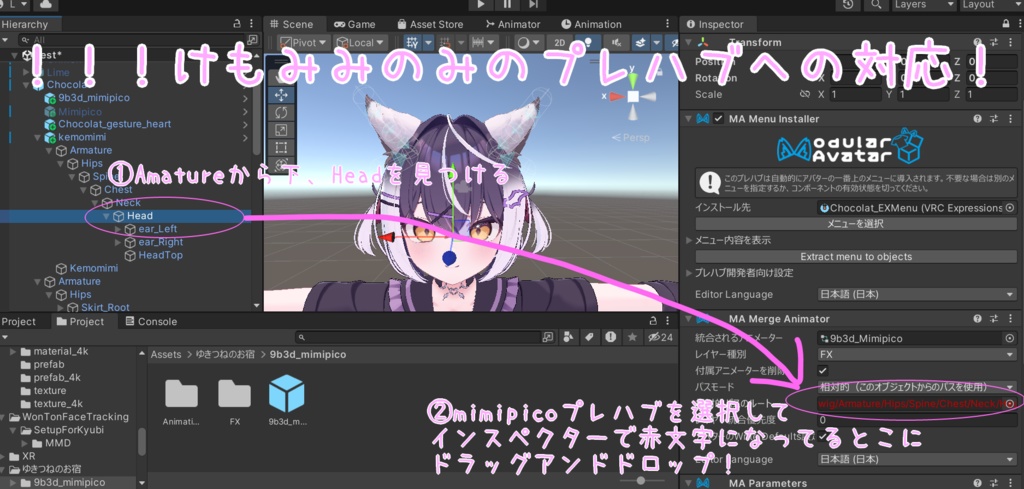Toggle scene audio mute icon
The width and height of the screenshot is (1024, 489).
click(616, 42)
